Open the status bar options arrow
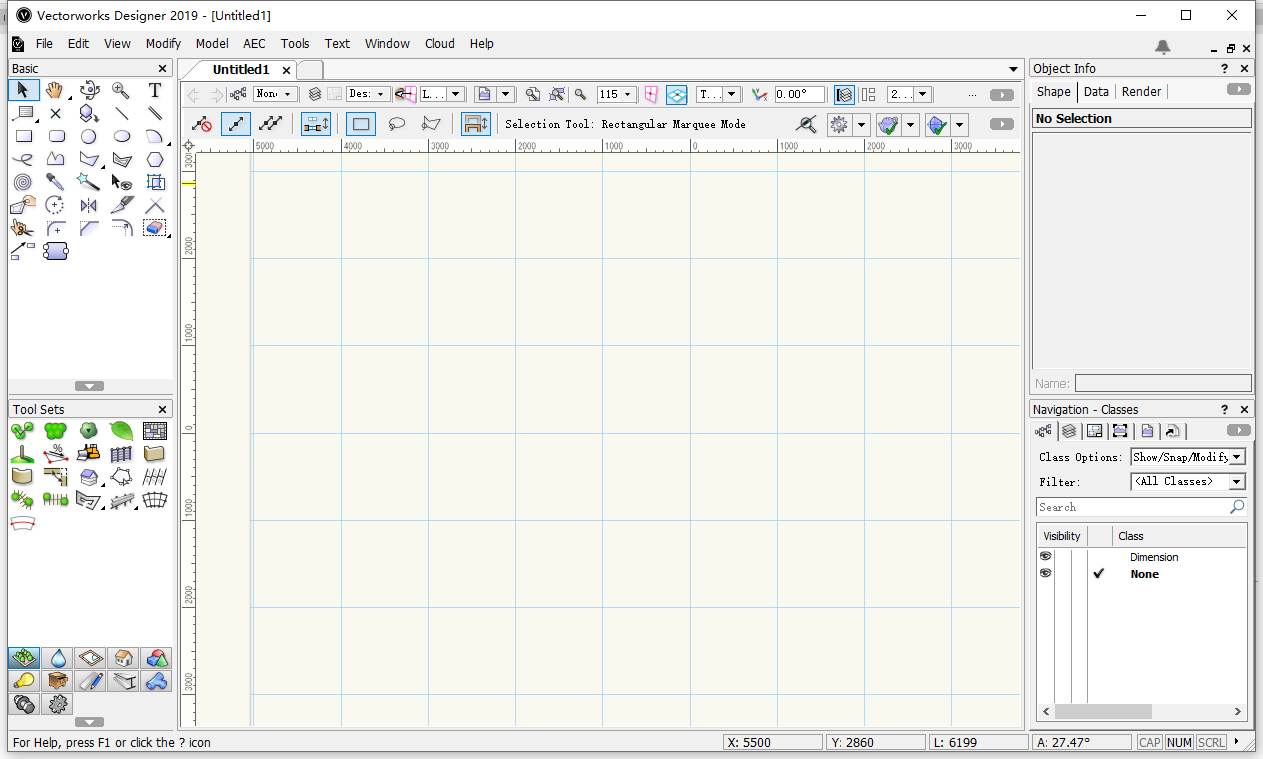 (x=1236, y=741)
